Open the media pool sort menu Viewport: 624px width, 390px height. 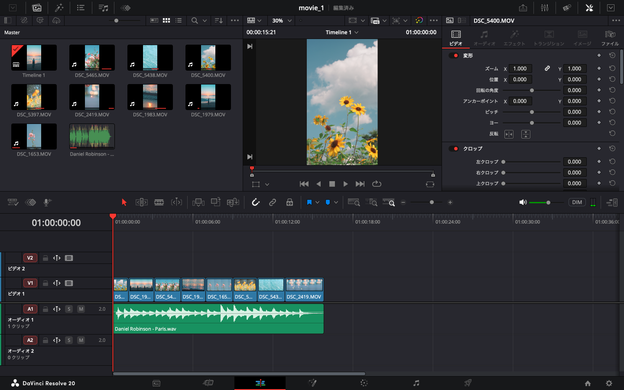point(218,21)
